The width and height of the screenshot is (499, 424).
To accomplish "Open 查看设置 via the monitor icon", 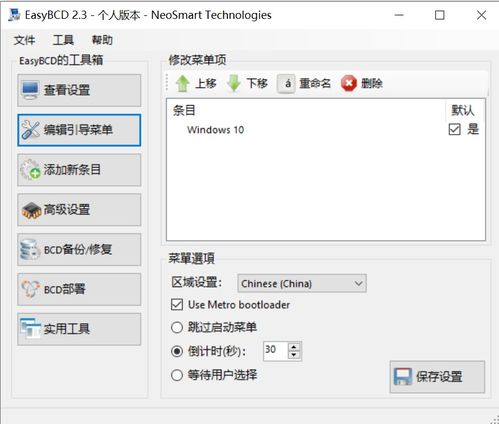I will point(30,90).
